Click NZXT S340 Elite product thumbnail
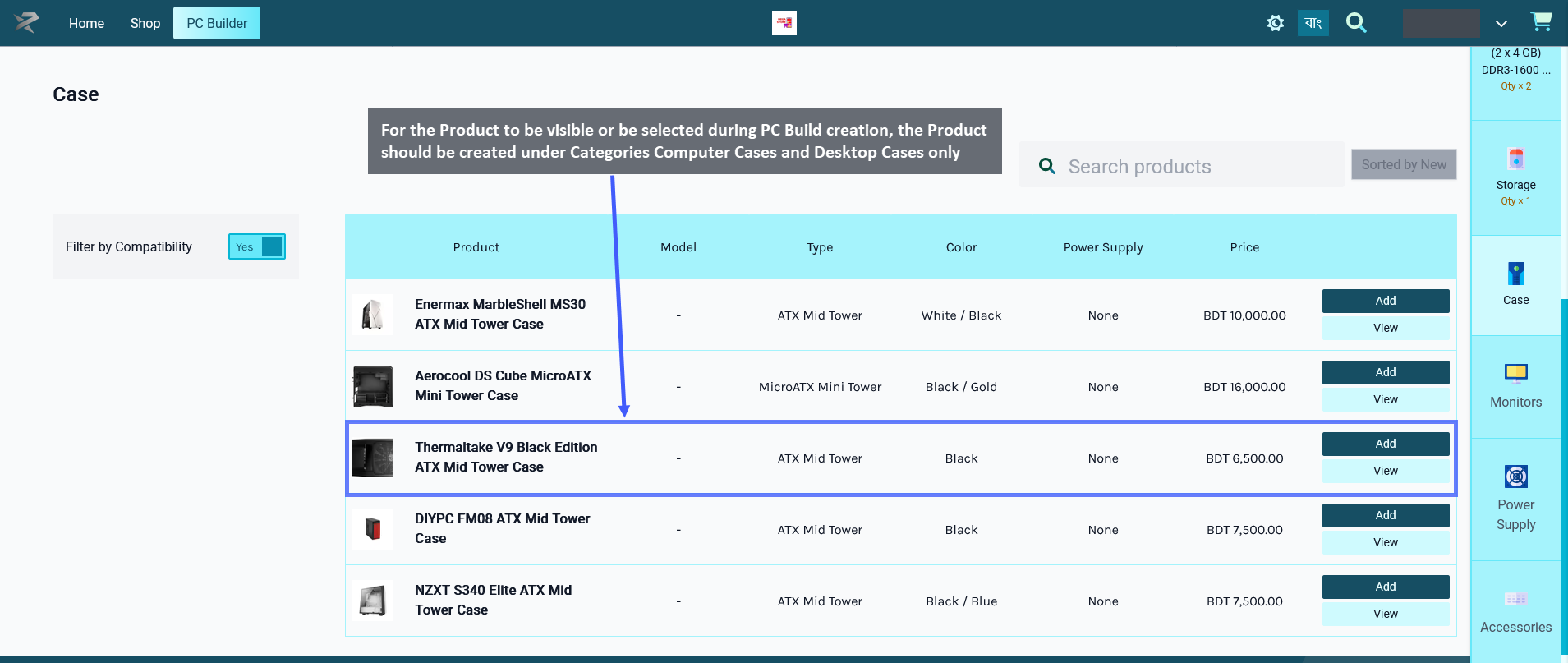The height and width of the screenshot is (663, 1568). (373, 601)
